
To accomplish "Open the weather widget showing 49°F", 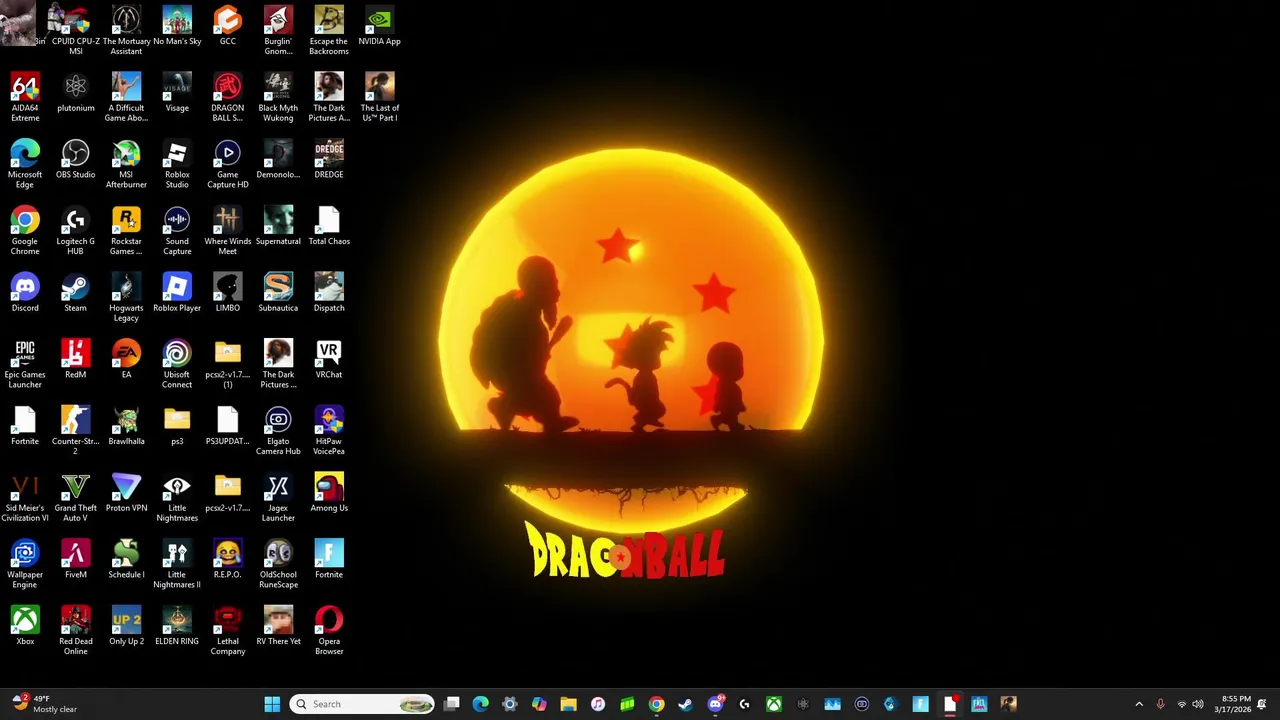I will [x=42, y=704].
